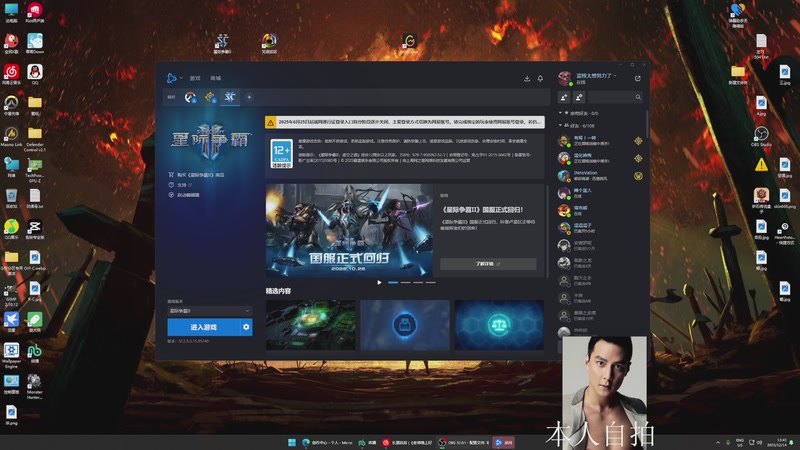Toggle the news carousel play button

[379, 282]
